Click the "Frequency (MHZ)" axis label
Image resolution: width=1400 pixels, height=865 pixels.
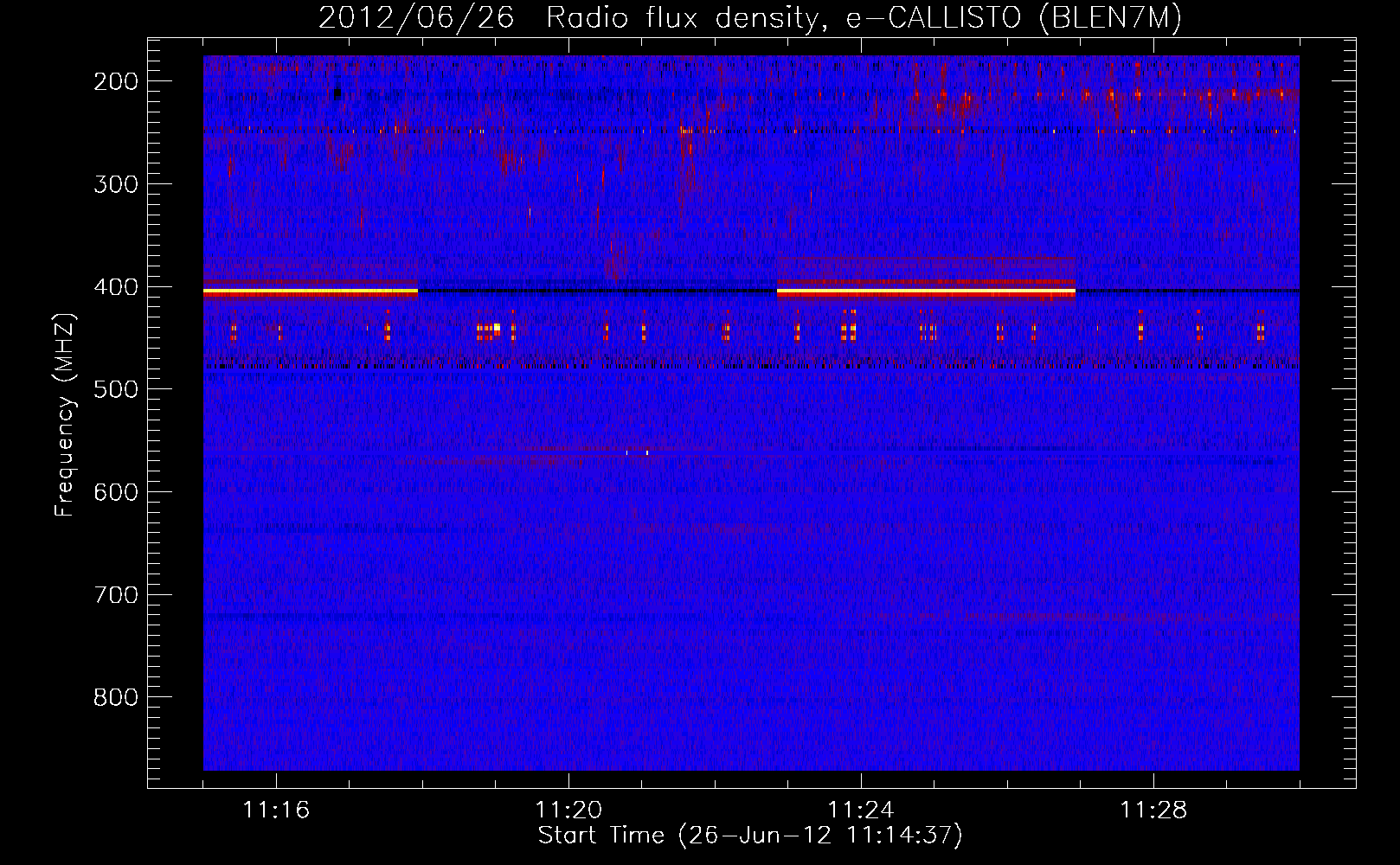coord(65,415)
